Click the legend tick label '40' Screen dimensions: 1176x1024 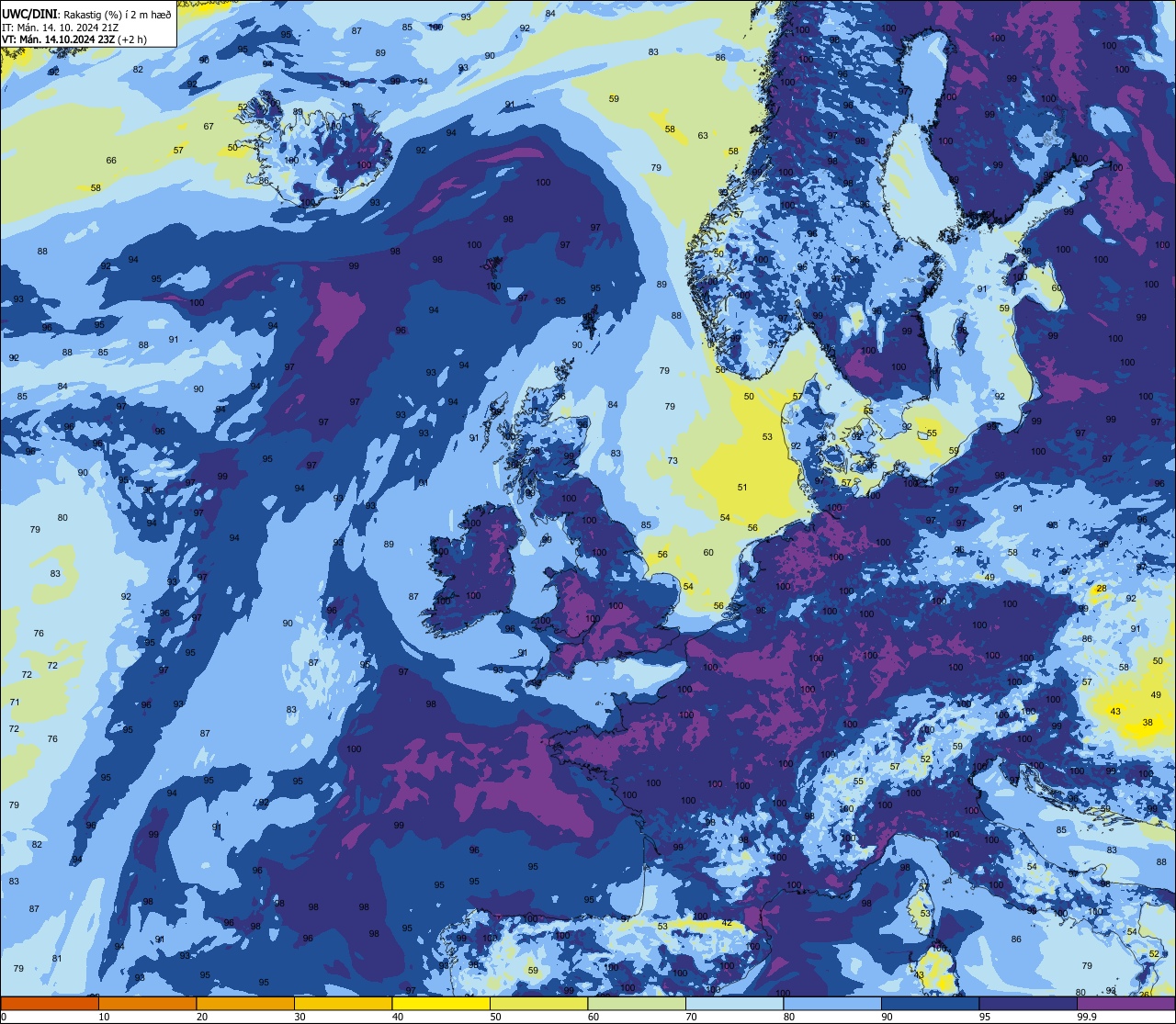[x=398, y=1017]
